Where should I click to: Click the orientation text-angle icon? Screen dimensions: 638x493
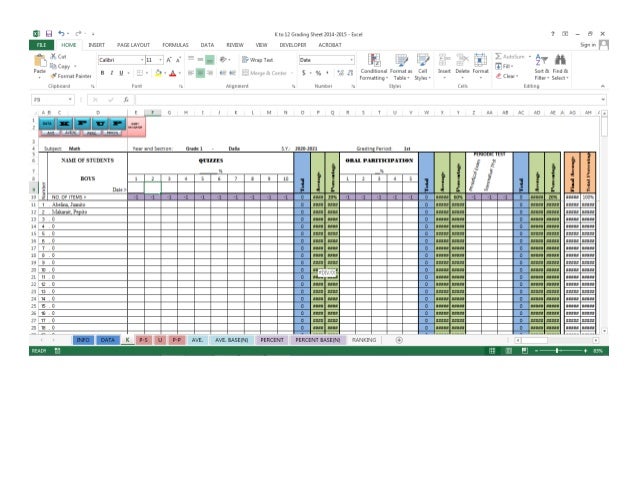[x=223, y=60]
